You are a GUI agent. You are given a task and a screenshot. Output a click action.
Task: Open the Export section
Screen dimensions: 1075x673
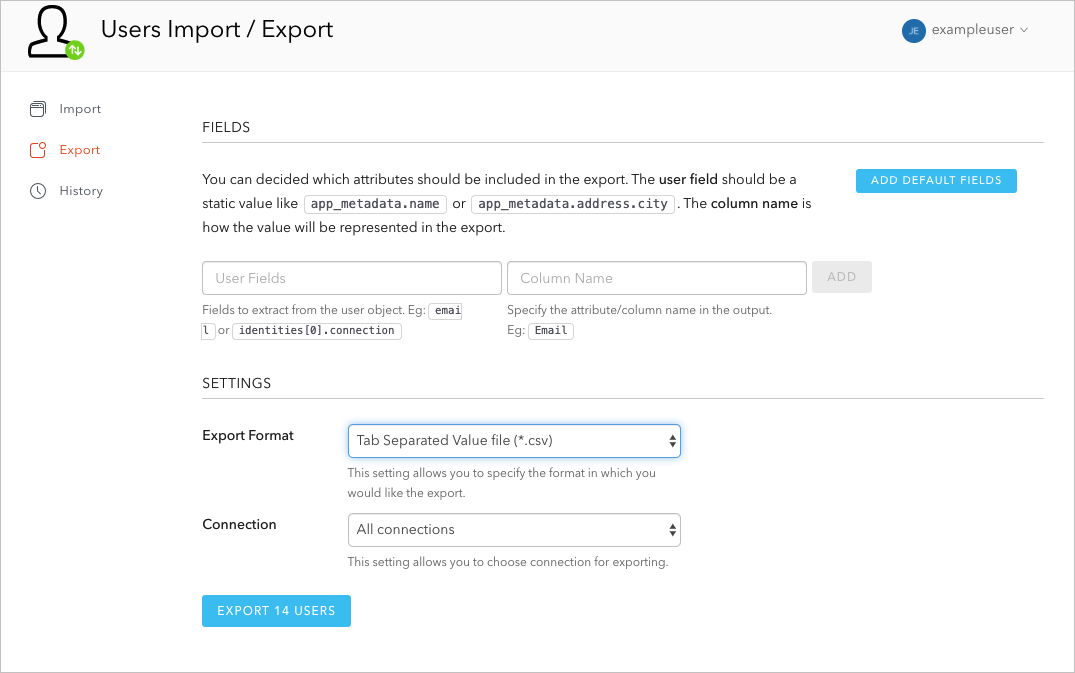pyautogui.click(x=80, y=150)
